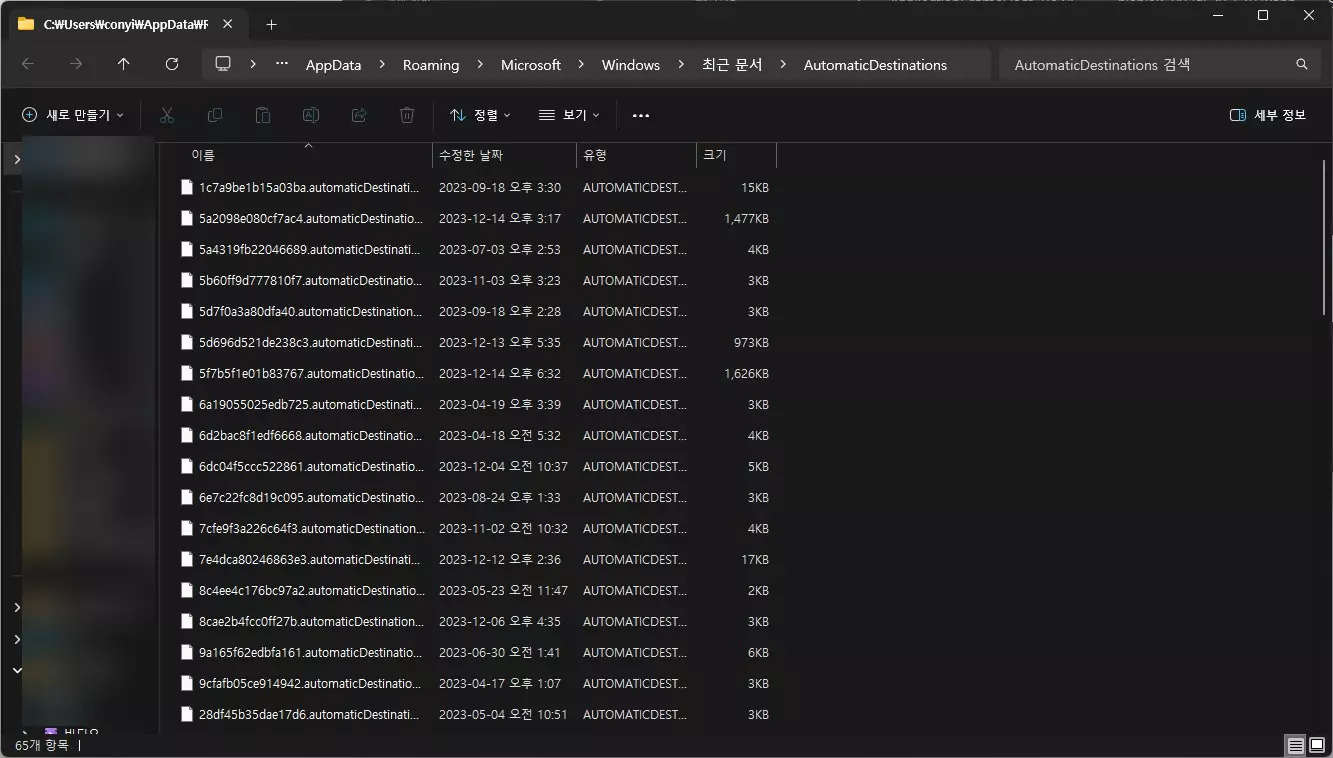Click the This PC monitor icon
This screenshot has height=758, width=1333.
click(x=223, y=64)
